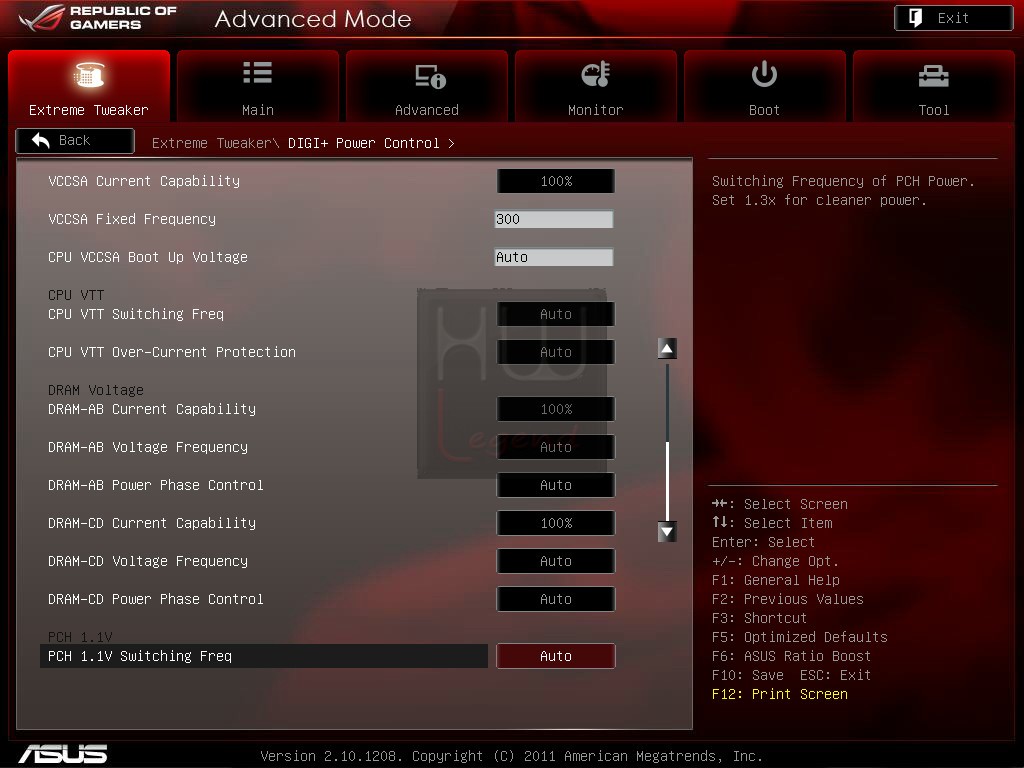Click the scrollbar thumb
1024x768 pixels.
667,481
